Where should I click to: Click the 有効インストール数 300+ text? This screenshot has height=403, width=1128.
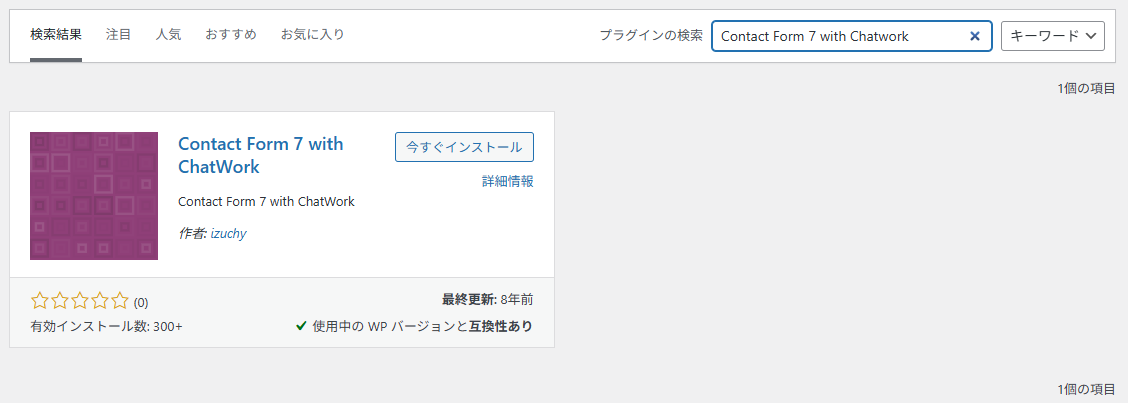(x=107, y=326)
